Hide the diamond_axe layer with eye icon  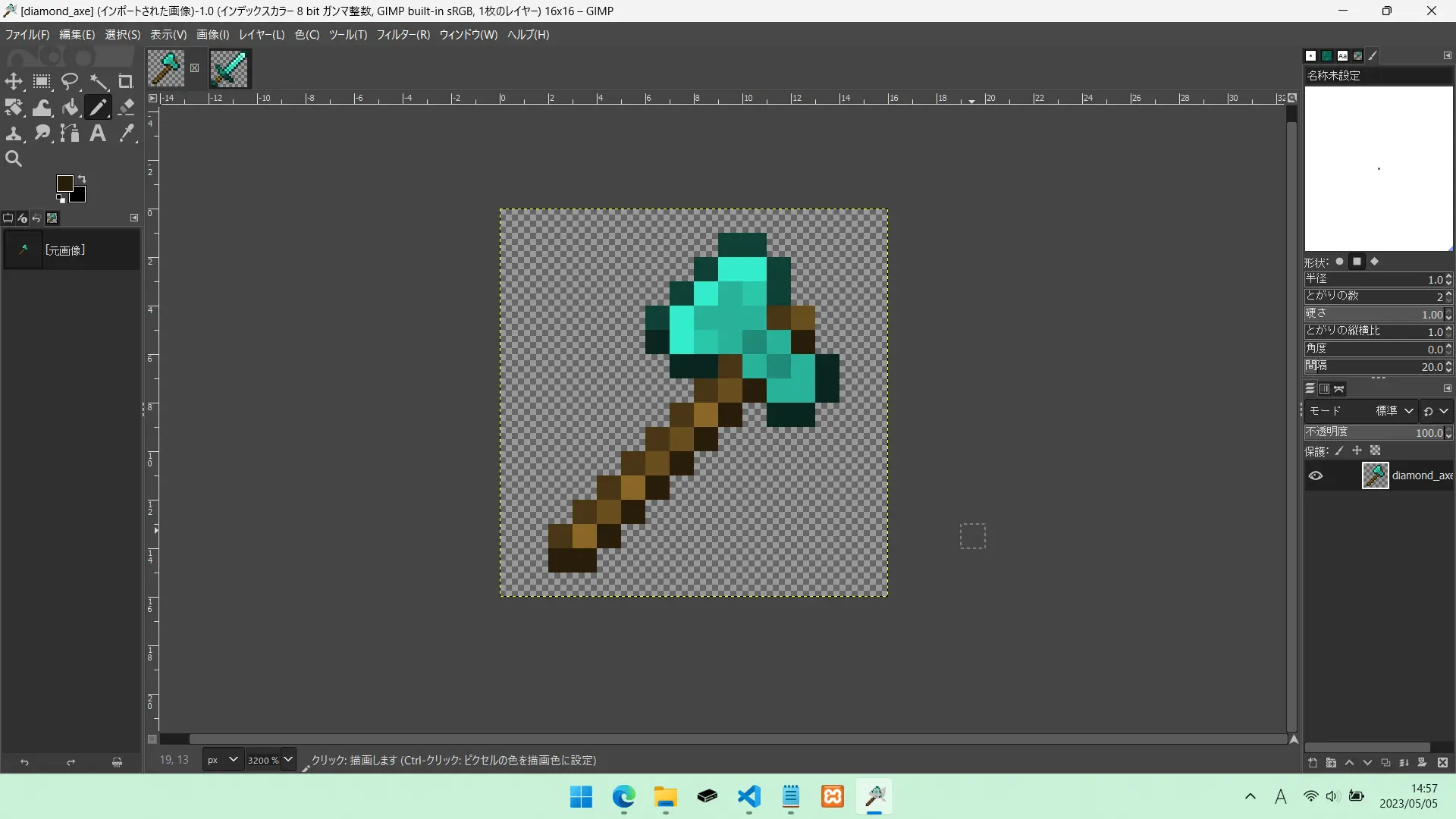[1316, 475]
